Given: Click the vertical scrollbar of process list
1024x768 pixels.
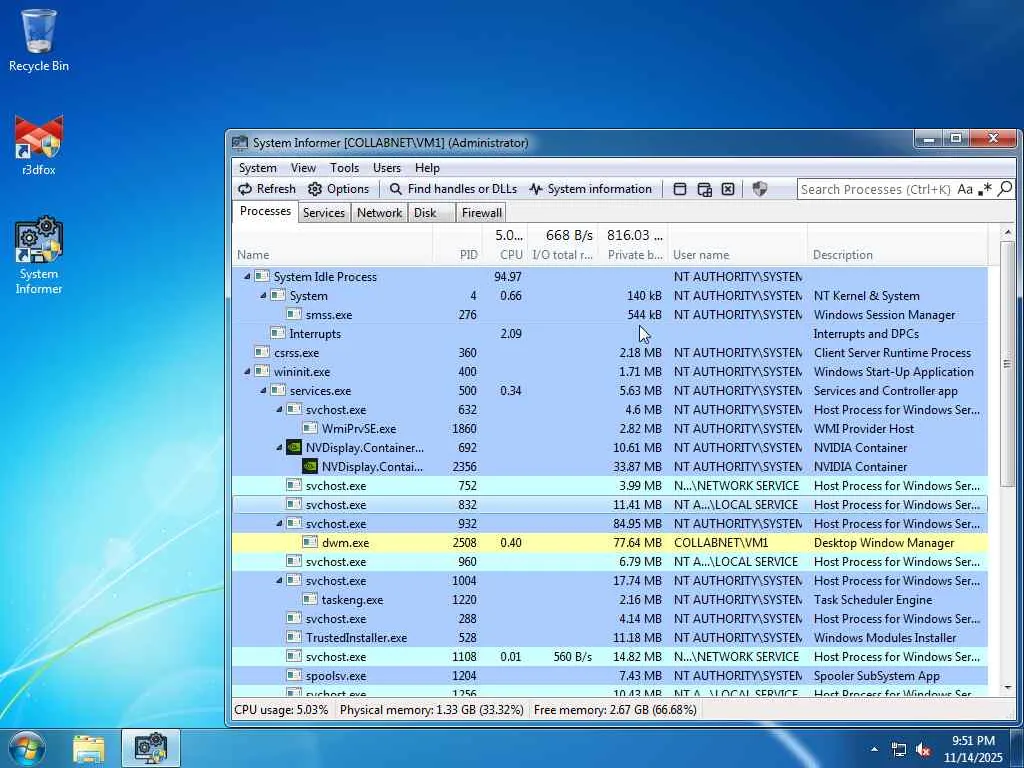Looking at the screenshot, I should [x=1007, y=364].
